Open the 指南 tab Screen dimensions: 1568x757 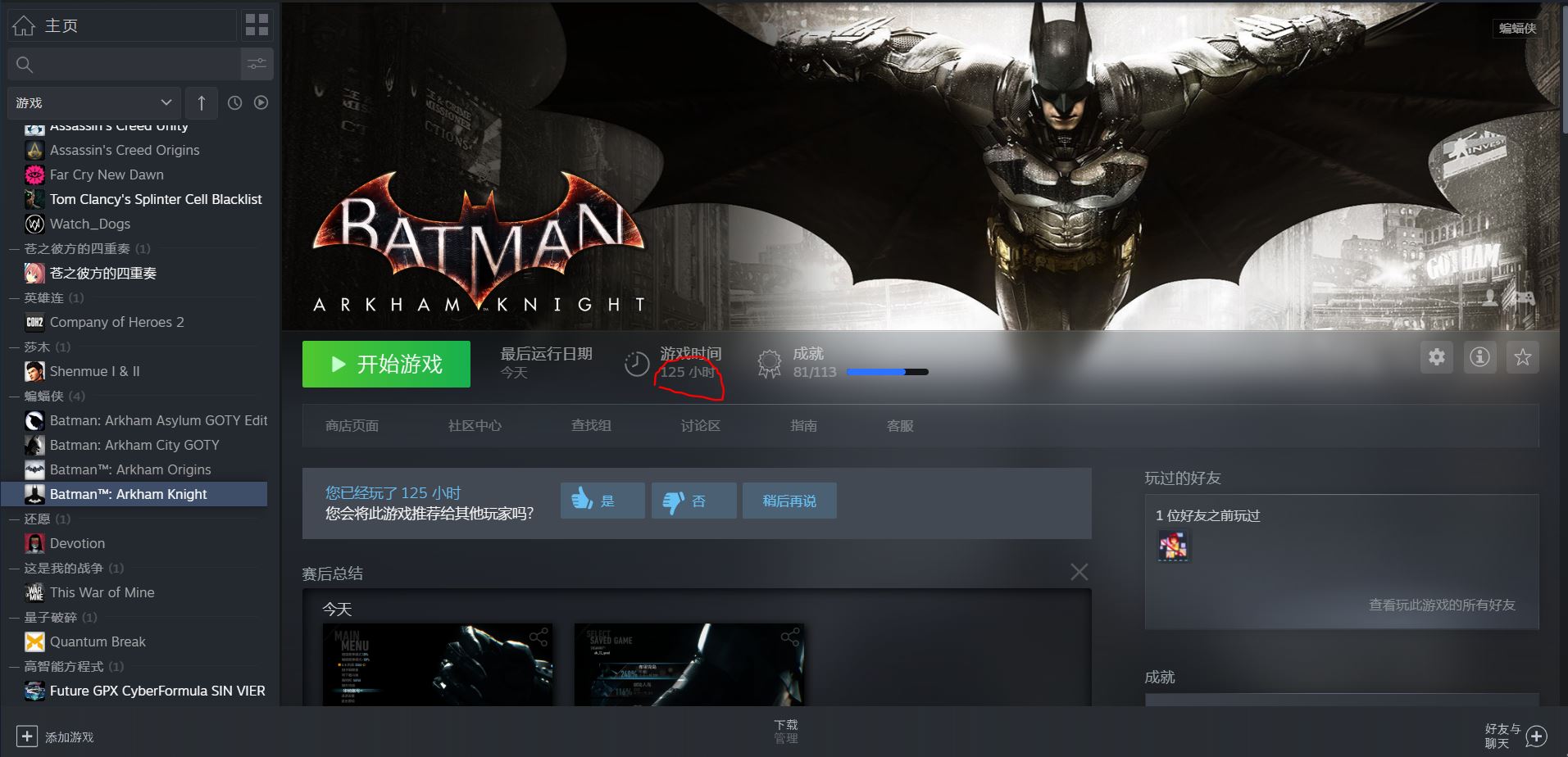click(803, 425)
